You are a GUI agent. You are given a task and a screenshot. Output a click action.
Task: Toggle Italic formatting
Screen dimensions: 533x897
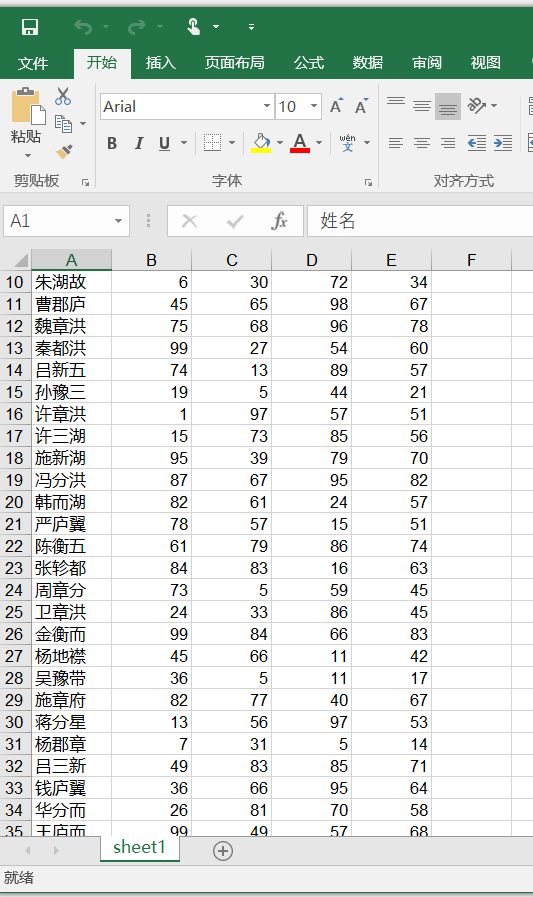tap(139, 143)
